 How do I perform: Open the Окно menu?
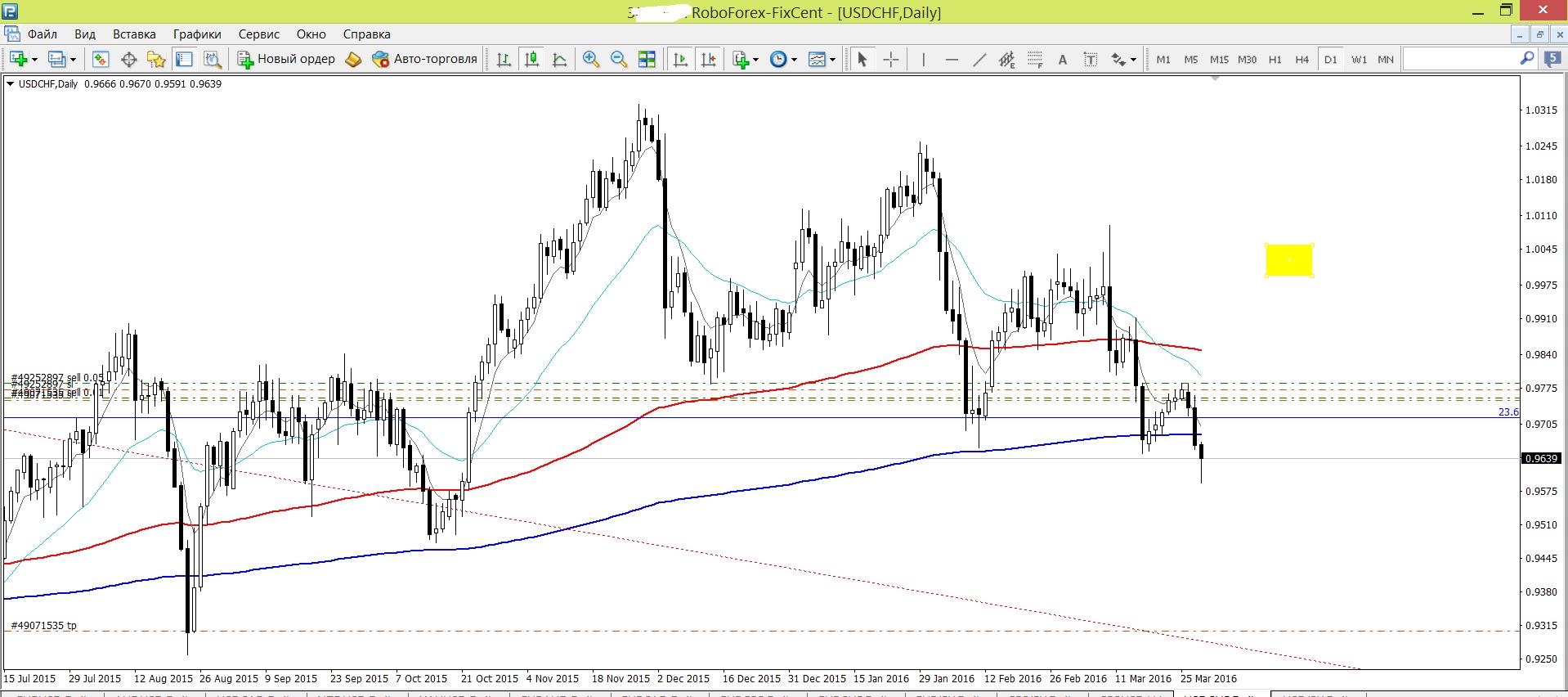tap(311, 34)
